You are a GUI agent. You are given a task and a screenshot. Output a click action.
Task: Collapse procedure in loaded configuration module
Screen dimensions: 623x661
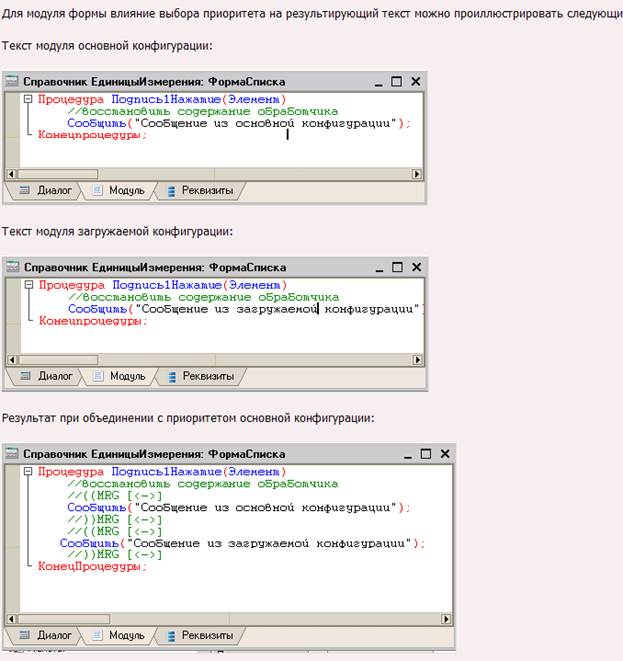(x=29, y=285)
